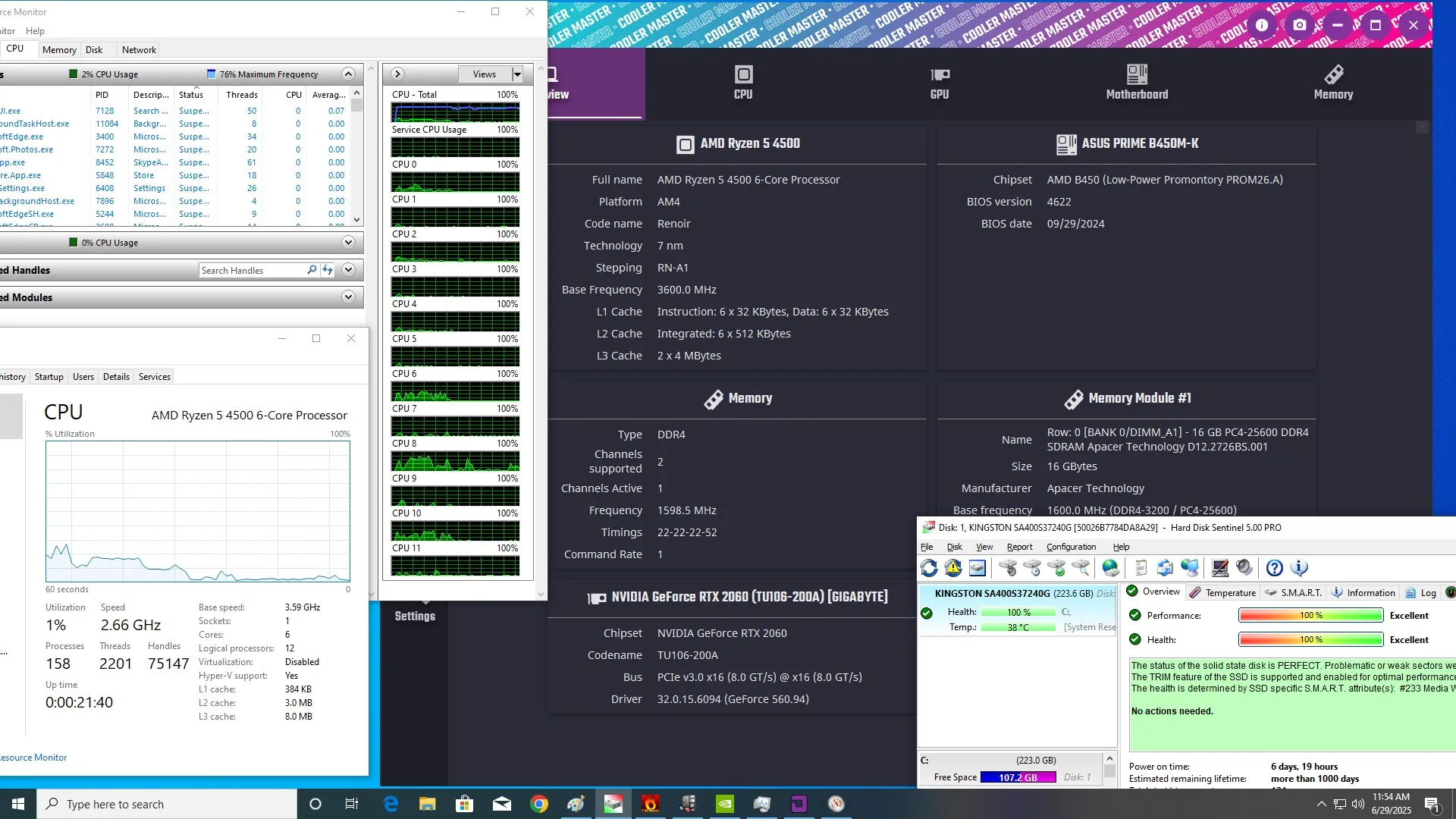1456x819 pixels.
Task: Open Settings in Cooler Master sidebar
Action: click(415, 616)
